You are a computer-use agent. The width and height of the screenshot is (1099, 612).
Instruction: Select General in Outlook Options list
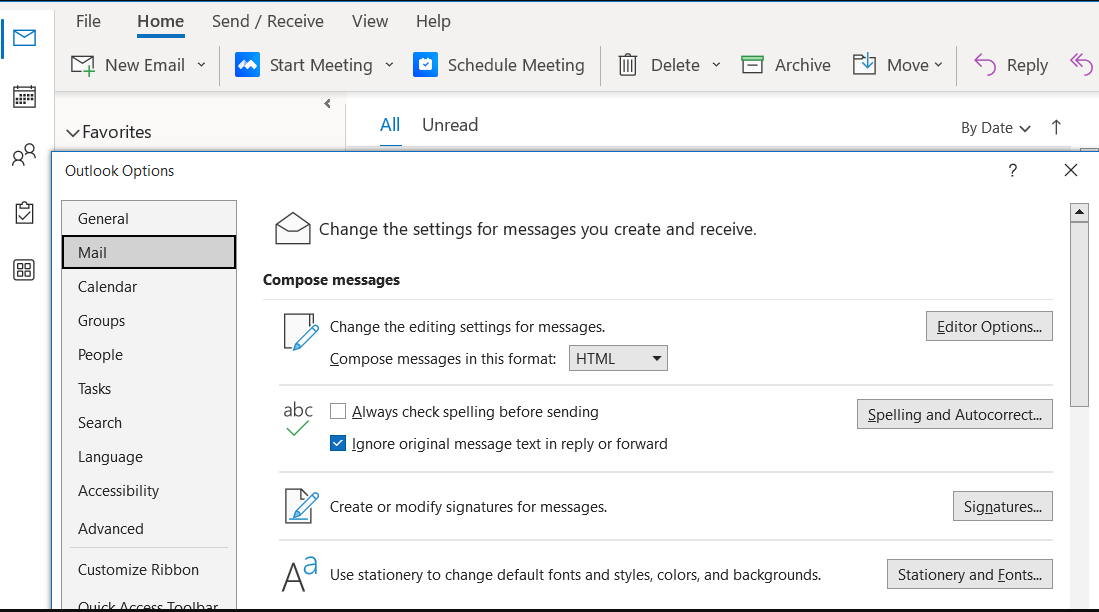pos(149,219)
